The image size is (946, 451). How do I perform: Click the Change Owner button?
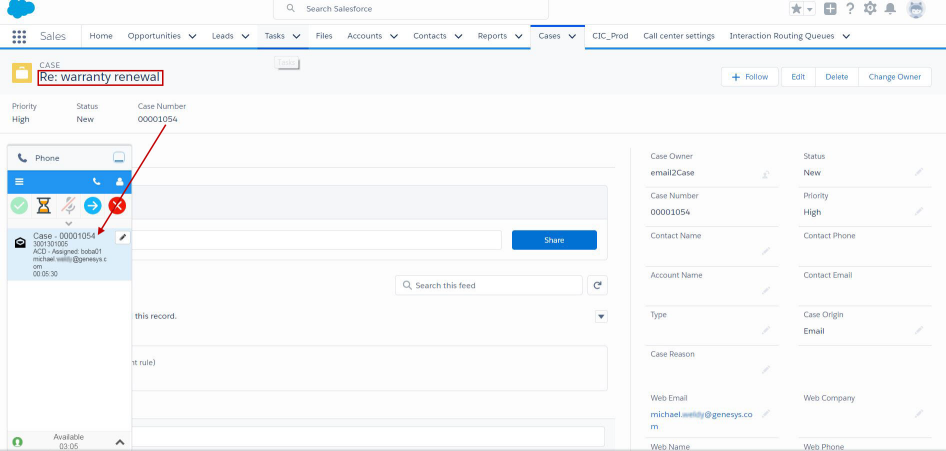pos(894,77)
